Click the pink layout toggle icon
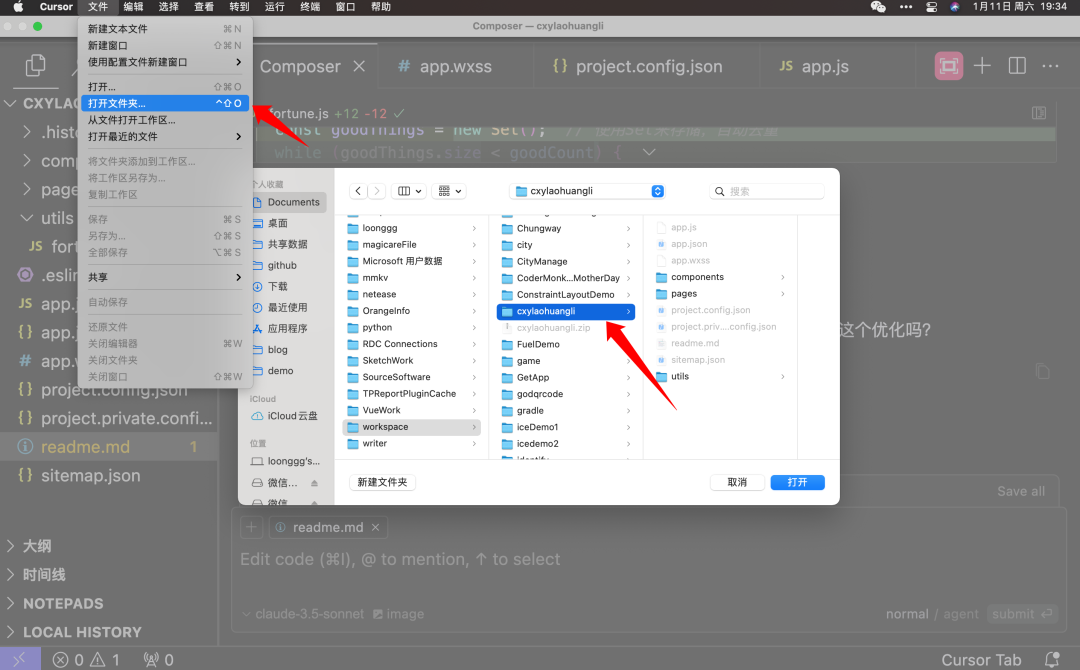Image resolution: width=1080 pixels, height=670 pixels. pos(948,66)
